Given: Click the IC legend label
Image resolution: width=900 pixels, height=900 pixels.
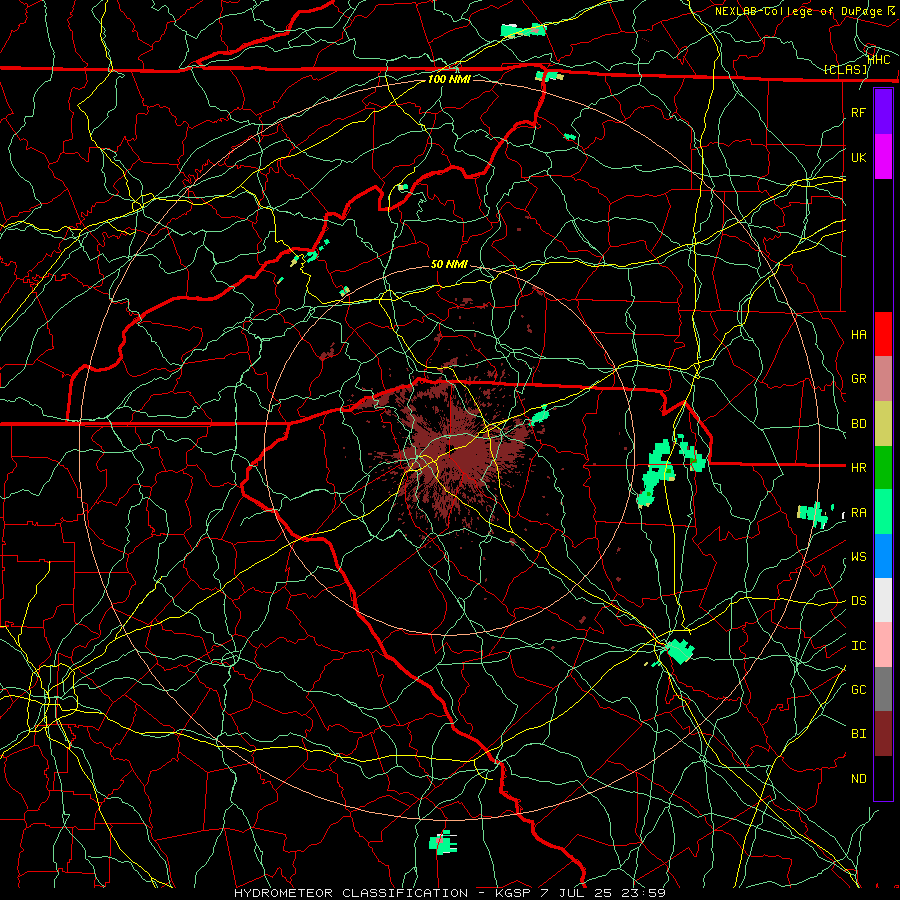Looking at the screenshot, I should coord(859,646).
